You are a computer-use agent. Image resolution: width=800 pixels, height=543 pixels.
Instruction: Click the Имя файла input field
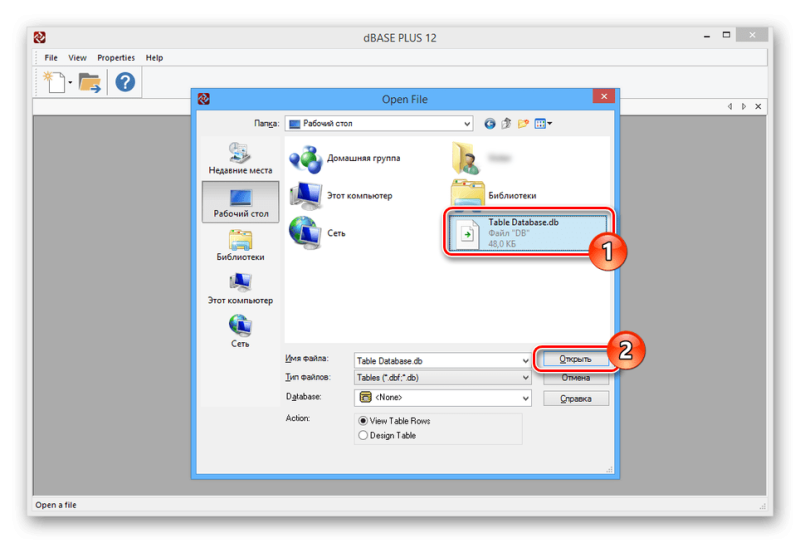(x=438, y=361)
